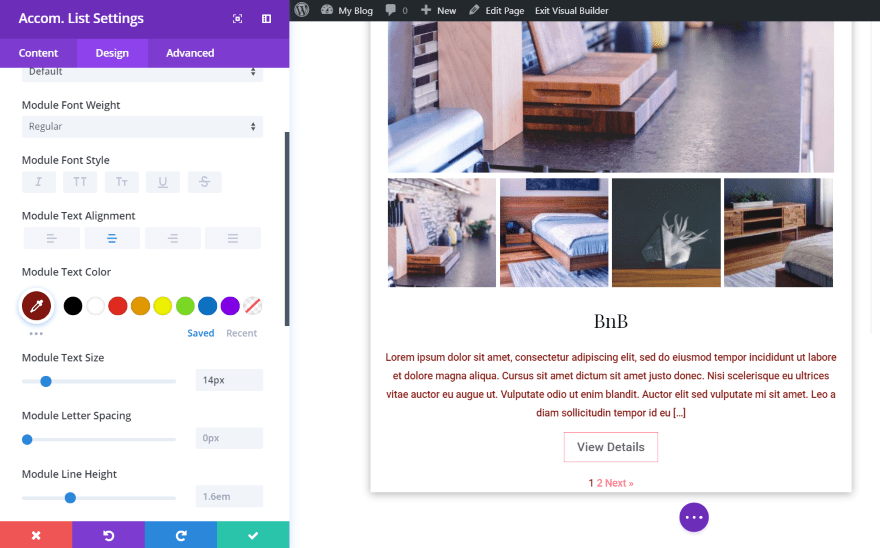Open the three-dot color options

click(x=36, y=334)
